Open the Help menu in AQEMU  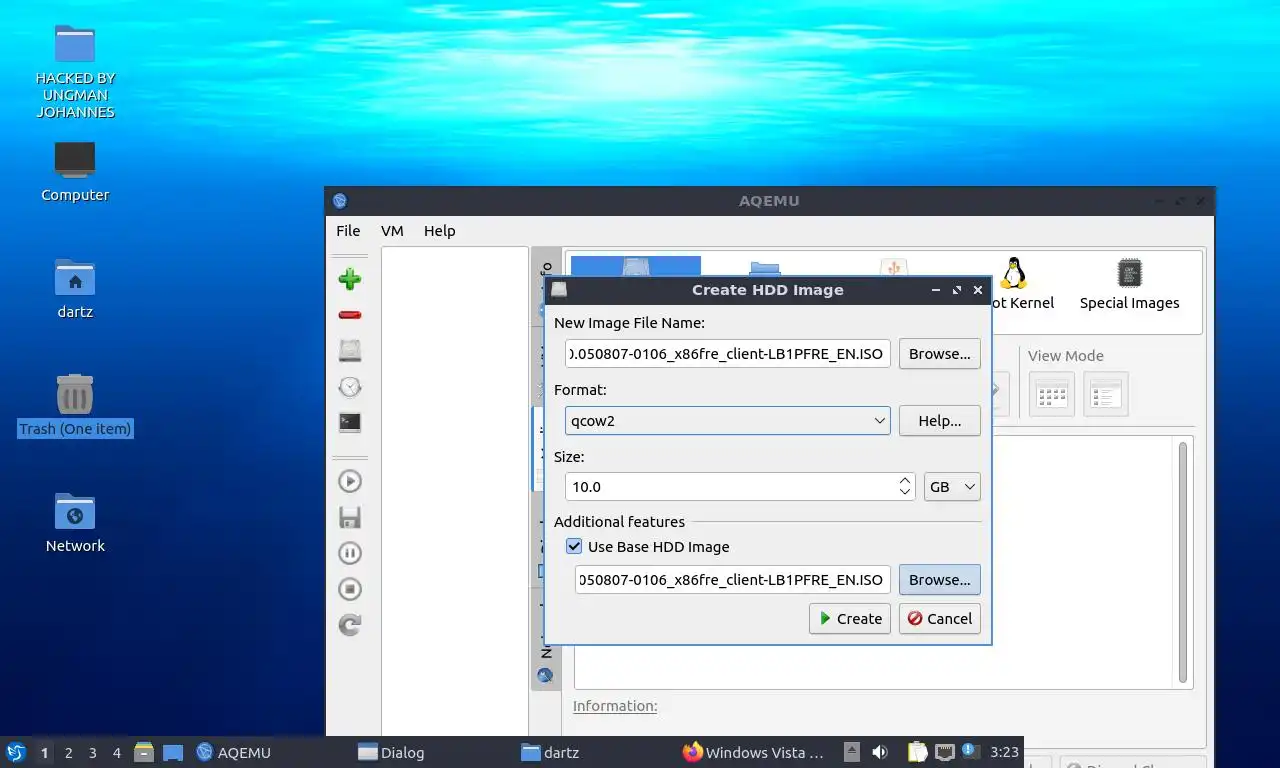439,230
